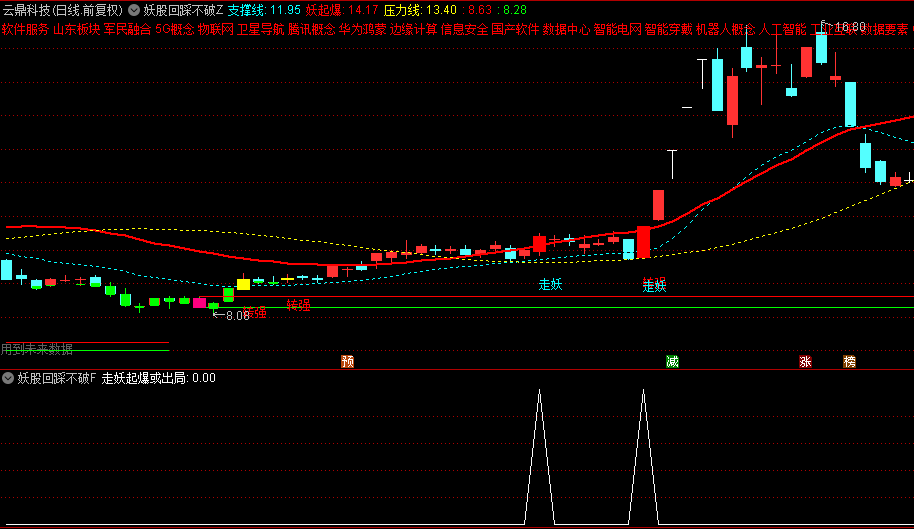This screenshot has width=914, height=529.
Task: Open the 卫星导航 concept tag
Action: [x=261, y=29]
